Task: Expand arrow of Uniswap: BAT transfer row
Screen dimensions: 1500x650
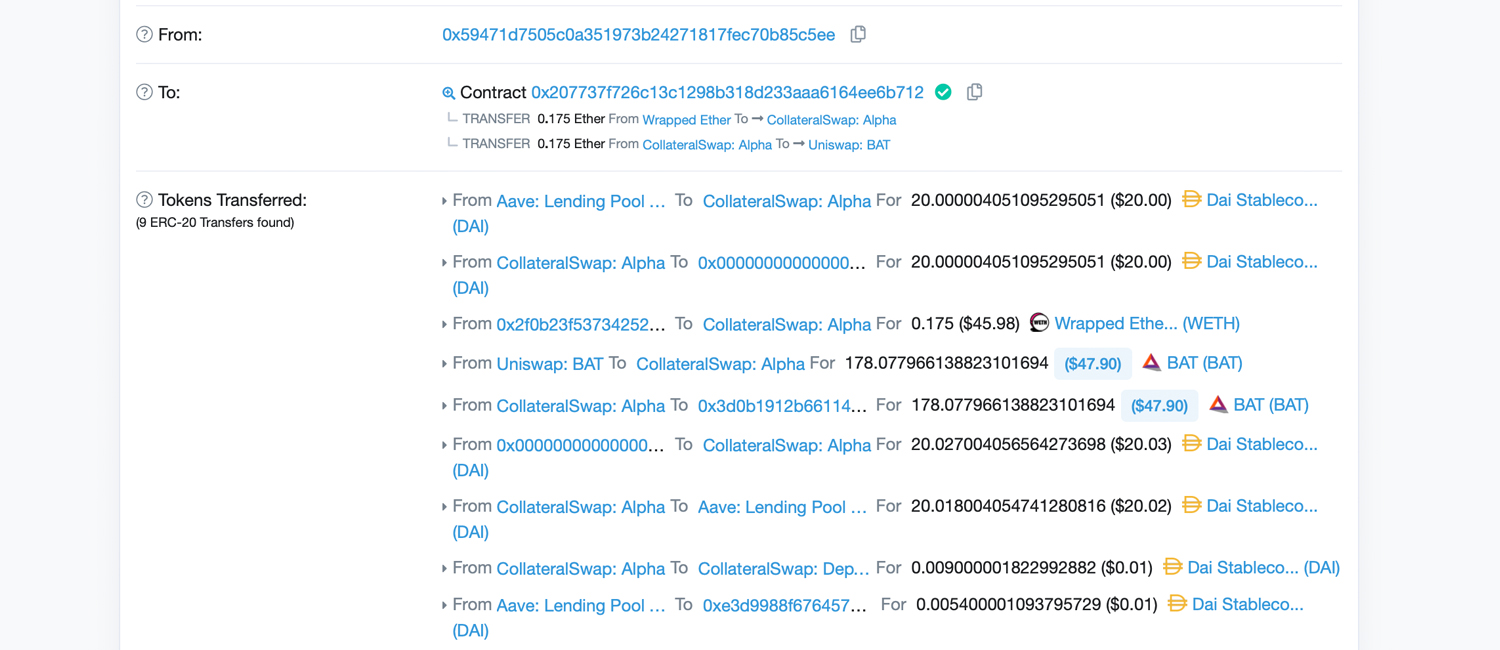Action: [444, 364]
